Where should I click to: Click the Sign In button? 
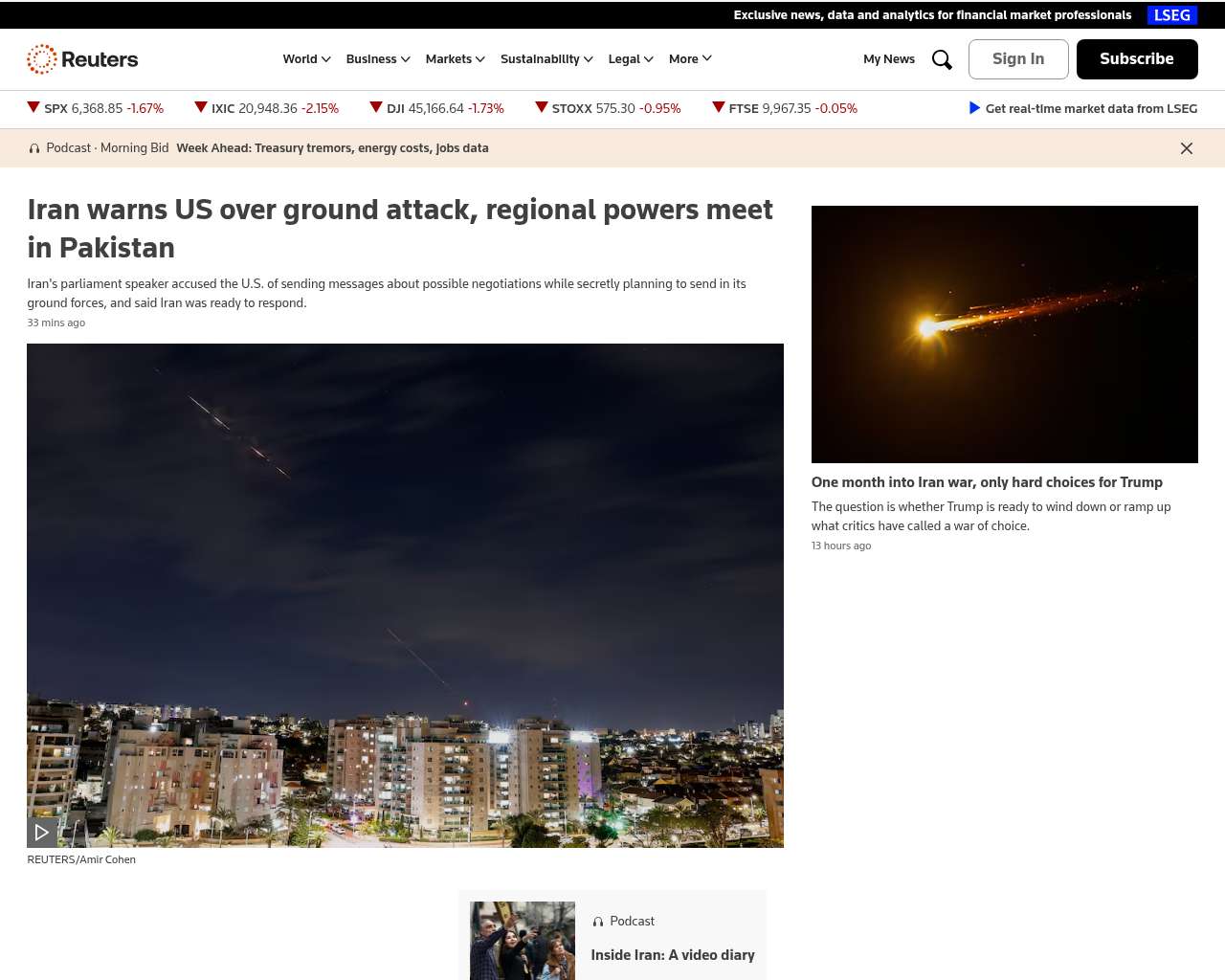[1018, 59]
